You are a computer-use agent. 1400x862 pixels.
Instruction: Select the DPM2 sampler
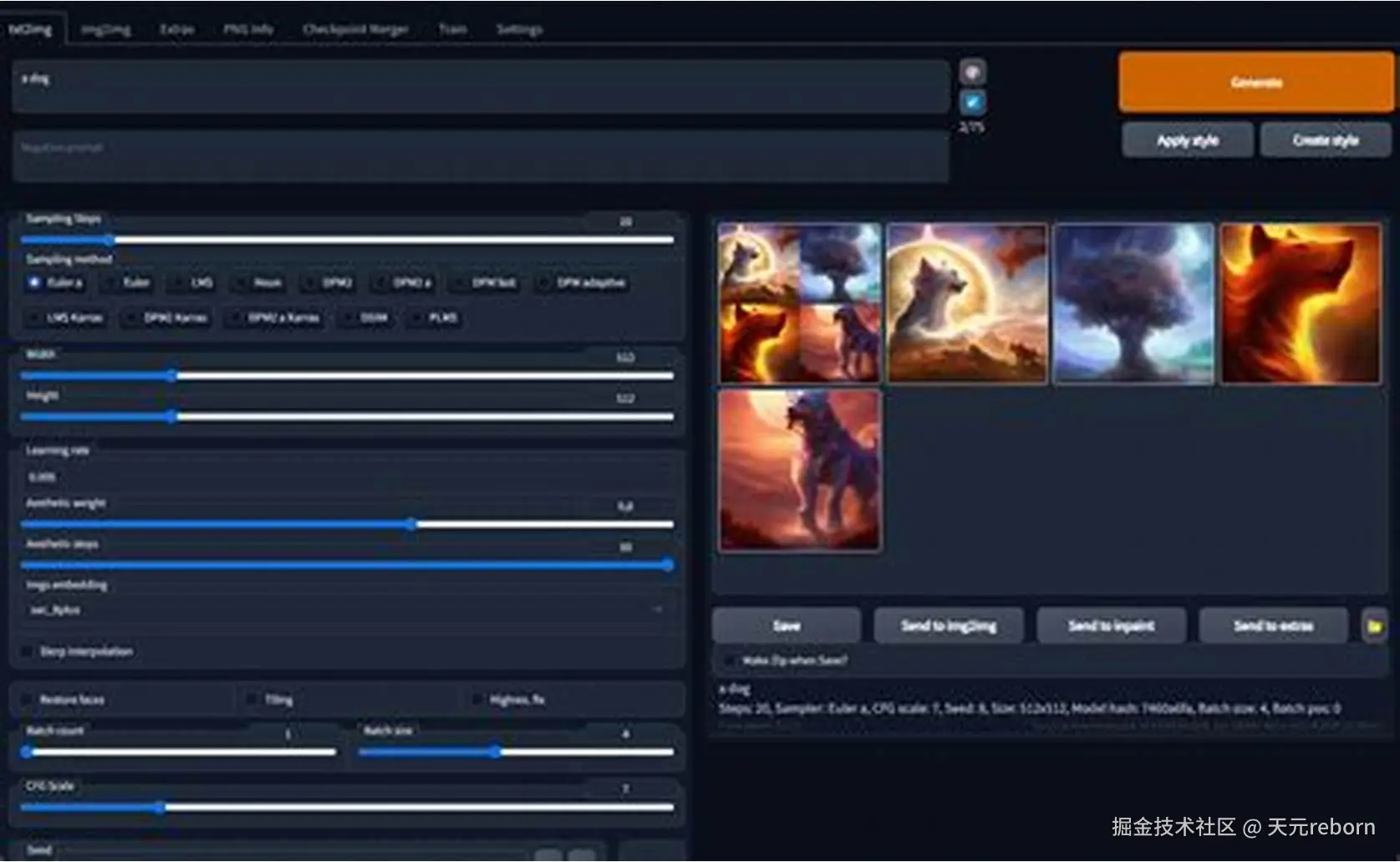[328, 283]
